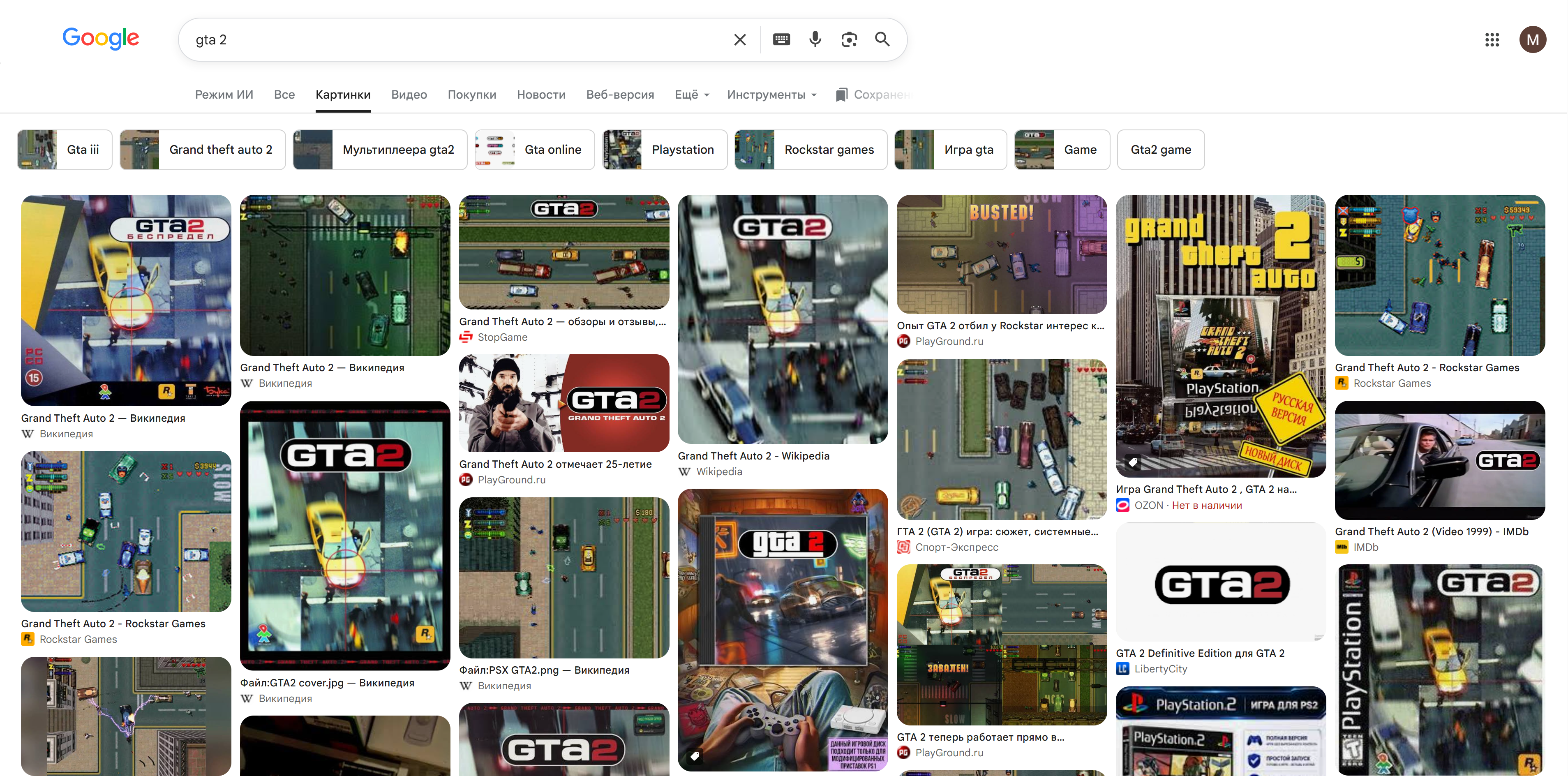Open the on-screen keyboard input tool

click(x=781, y=39)
